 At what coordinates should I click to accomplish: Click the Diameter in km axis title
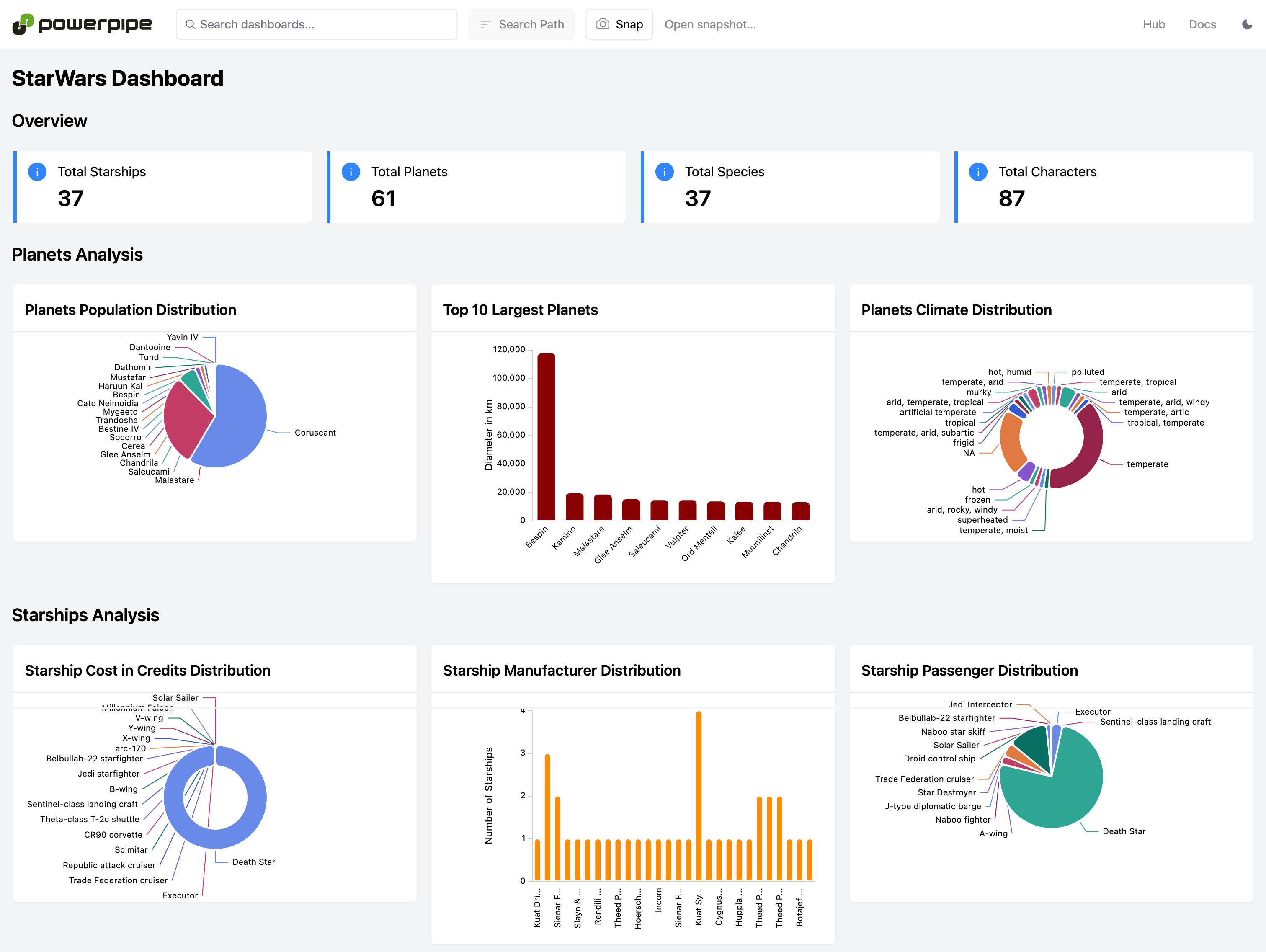tap(488, 435)
